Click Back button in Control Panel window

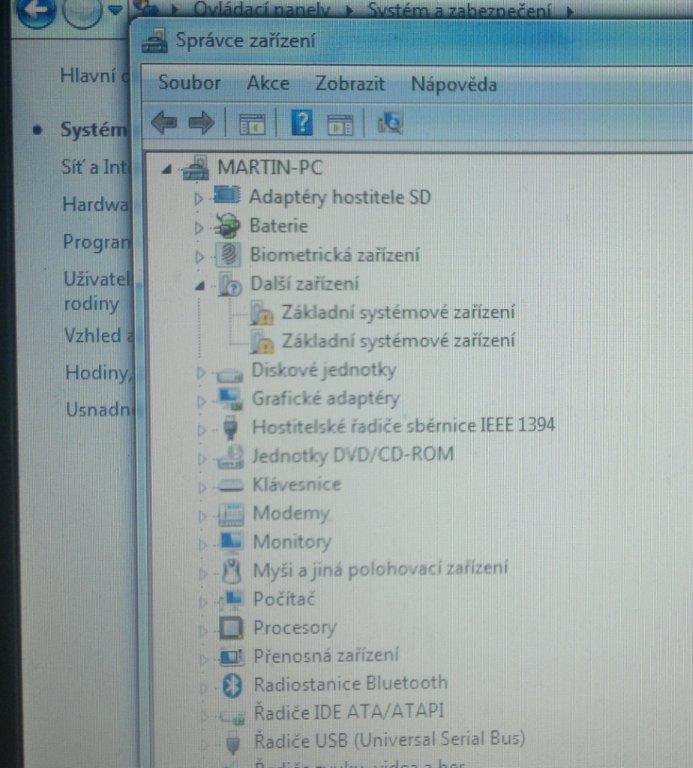coord(35,11)
